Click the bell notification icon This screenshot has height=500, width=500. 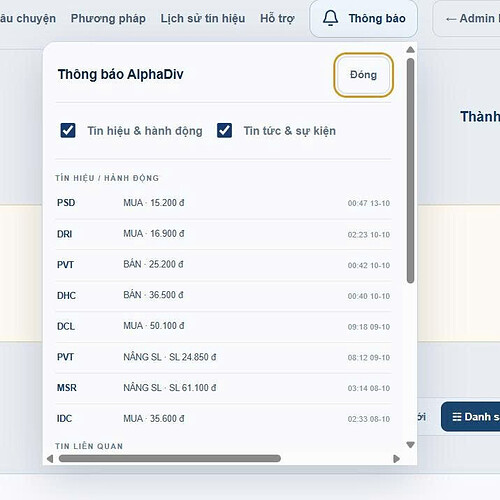pos(330,18)
